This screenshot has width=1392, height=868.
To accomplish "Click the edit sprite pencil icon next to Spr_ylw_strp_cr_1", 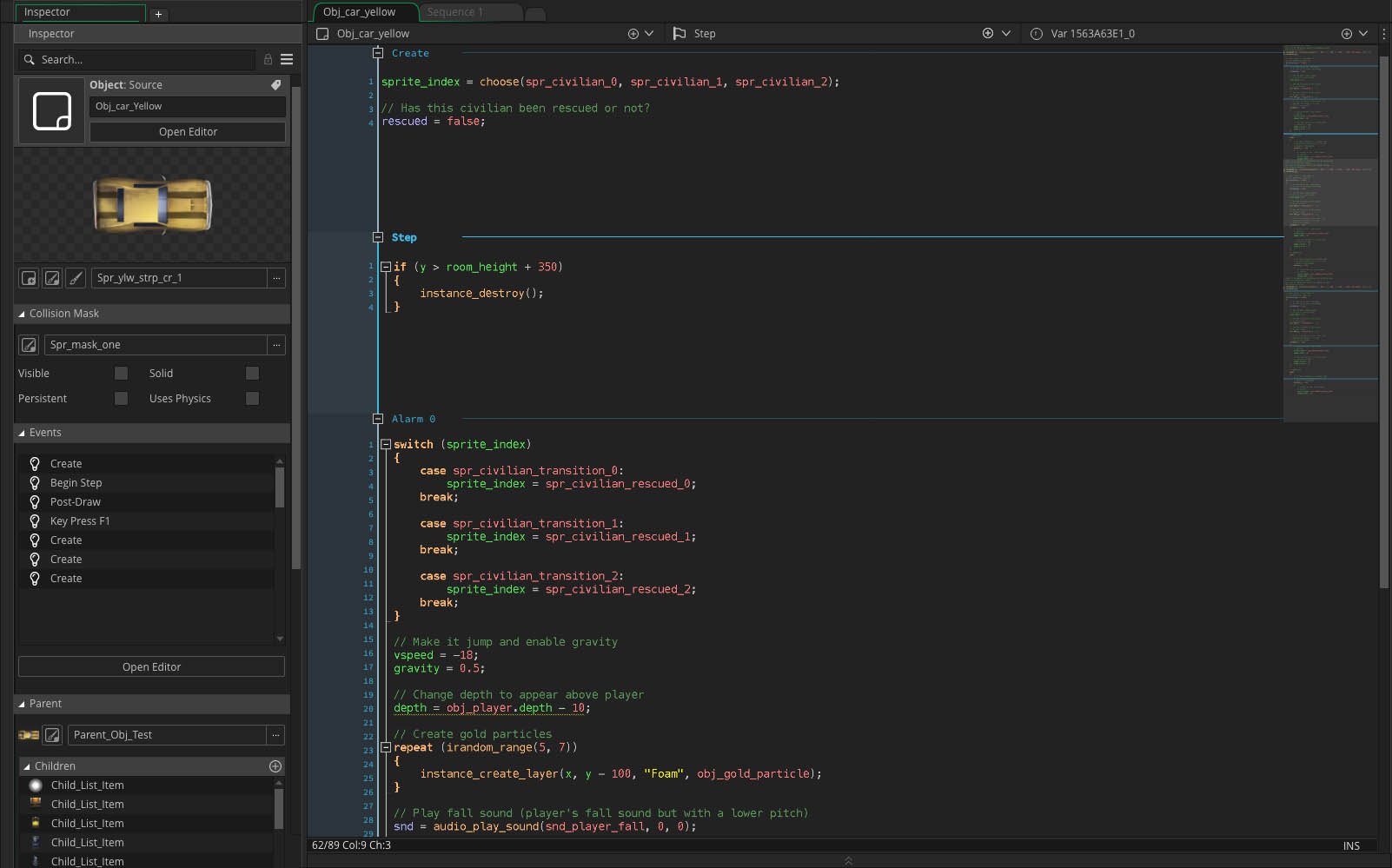I will coord(52,278).
